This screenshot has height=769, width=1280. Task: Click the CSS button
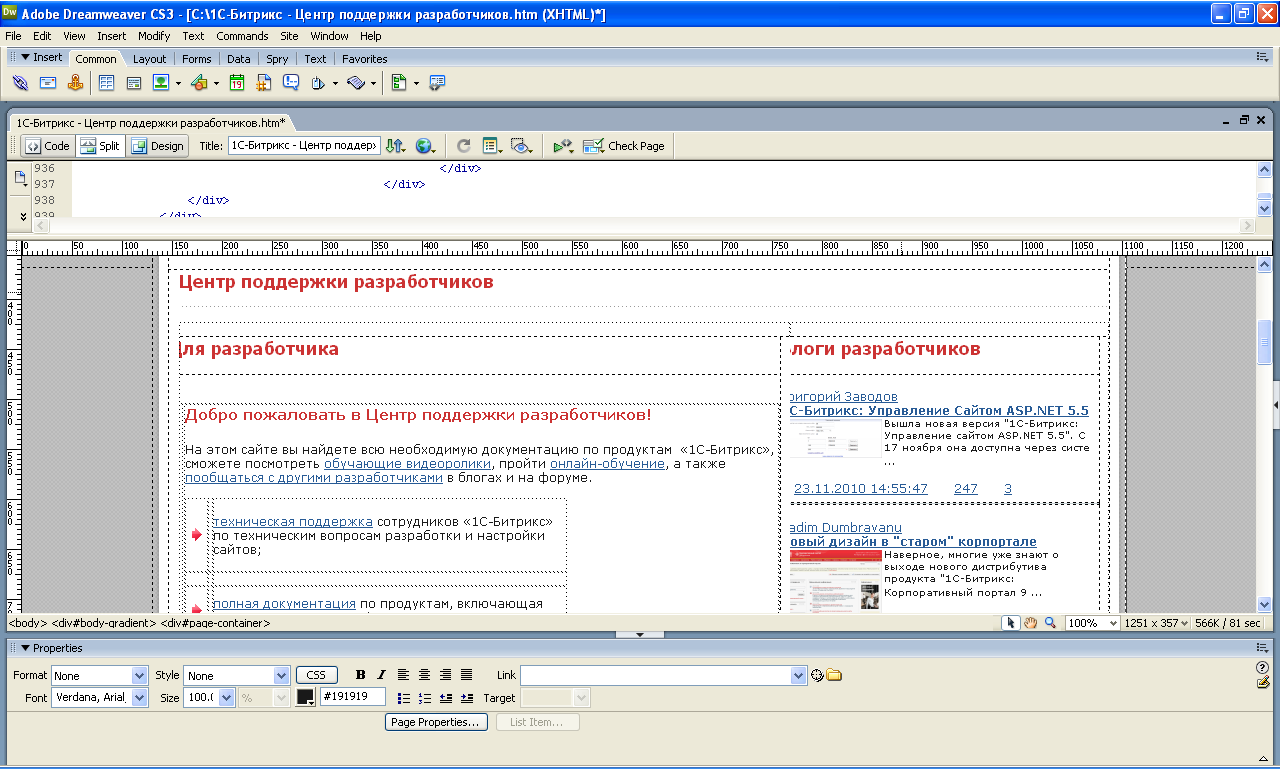tap(316, 676)
